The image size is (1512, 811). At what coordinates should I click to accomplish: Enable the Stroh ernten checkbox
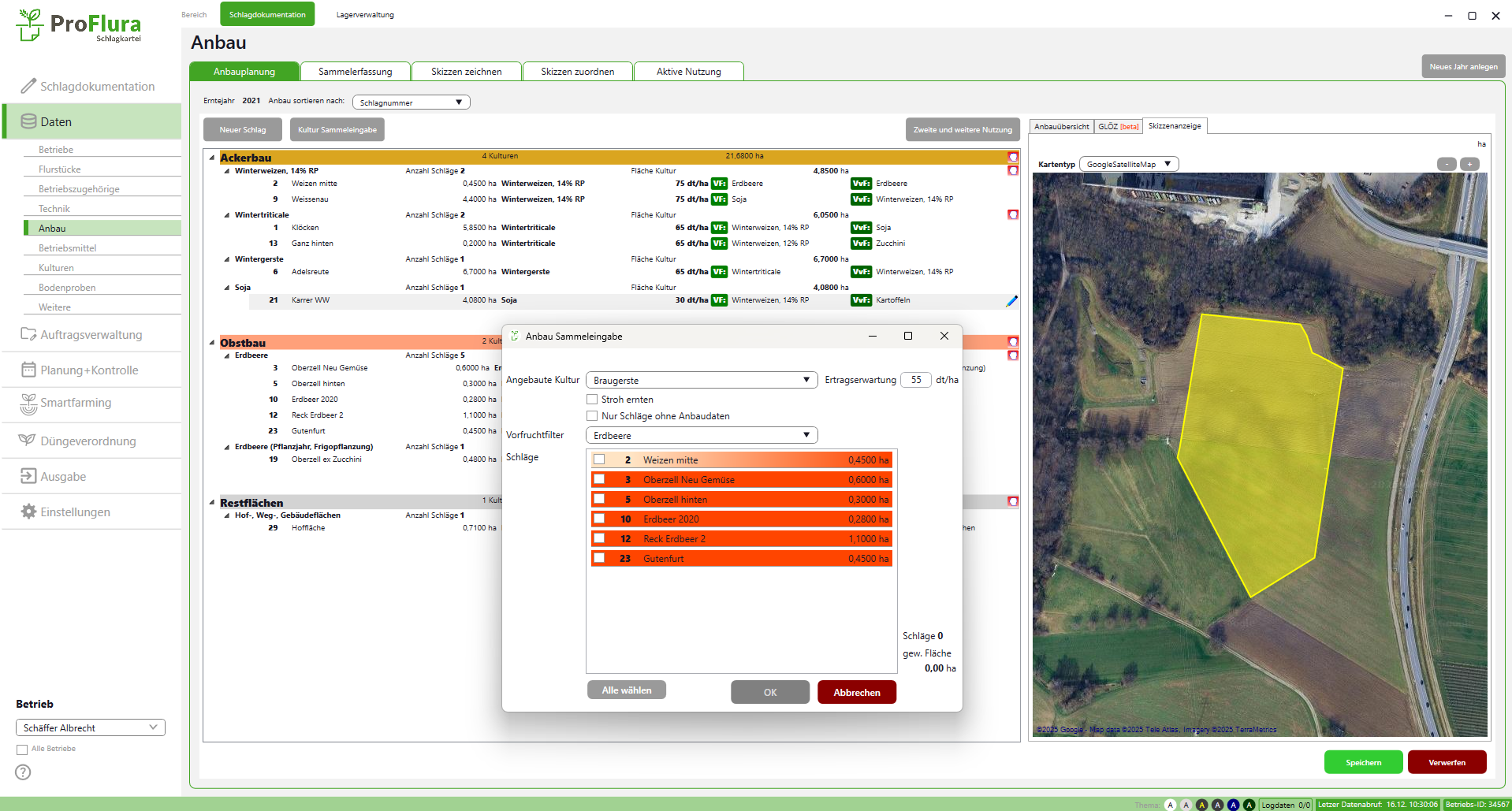(592, 400)
